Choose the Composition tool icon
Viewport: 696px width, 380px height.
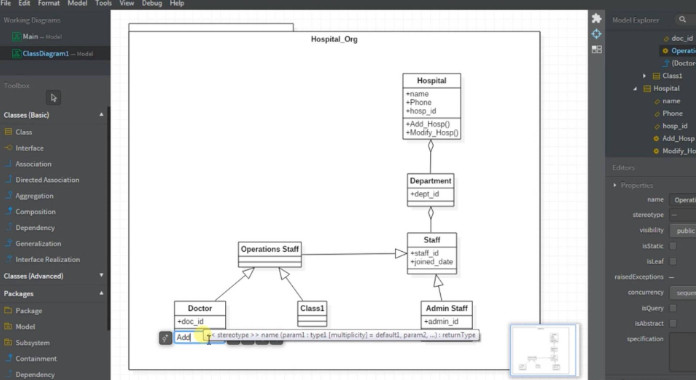click(8, 211)
